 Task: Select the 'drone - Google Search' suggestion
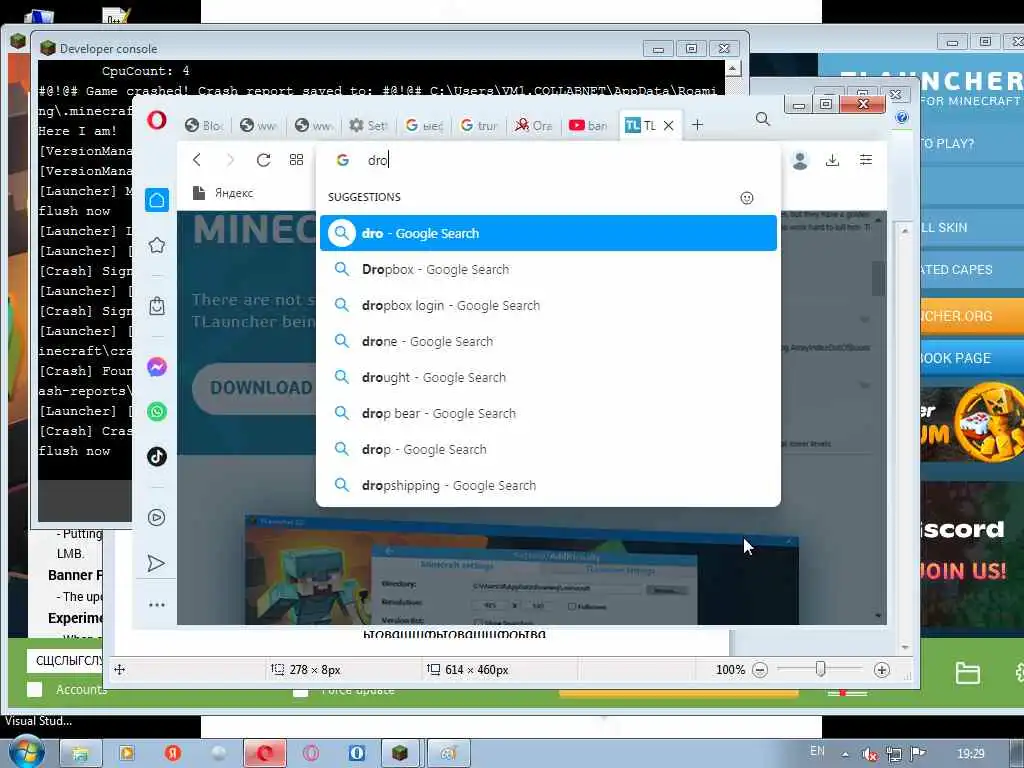pos(549,341)
